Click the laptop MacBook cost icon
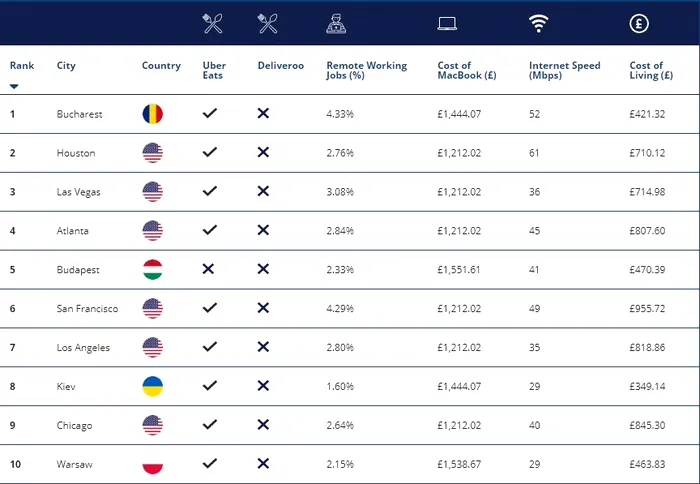700x484 pixels. click(x=448, y=24)
